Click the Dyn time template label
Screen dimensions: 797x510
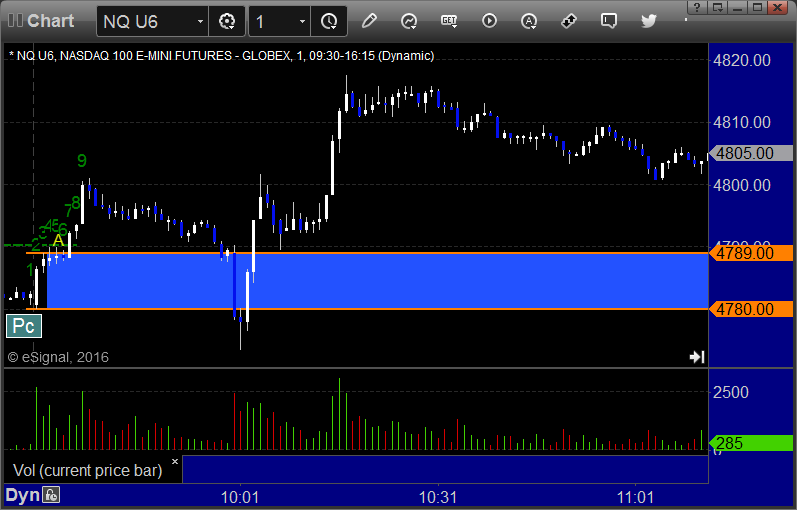tap(22, 495)
